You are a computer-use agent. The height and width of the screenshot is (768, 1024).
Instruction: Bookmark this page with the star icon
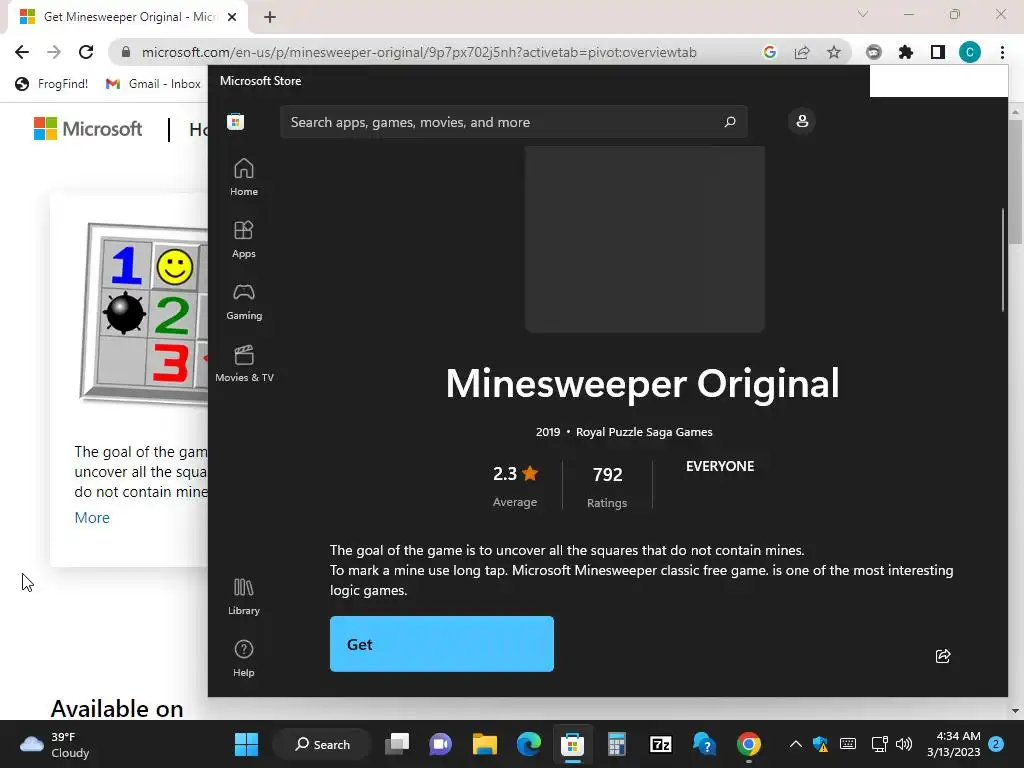coord(834,52)
